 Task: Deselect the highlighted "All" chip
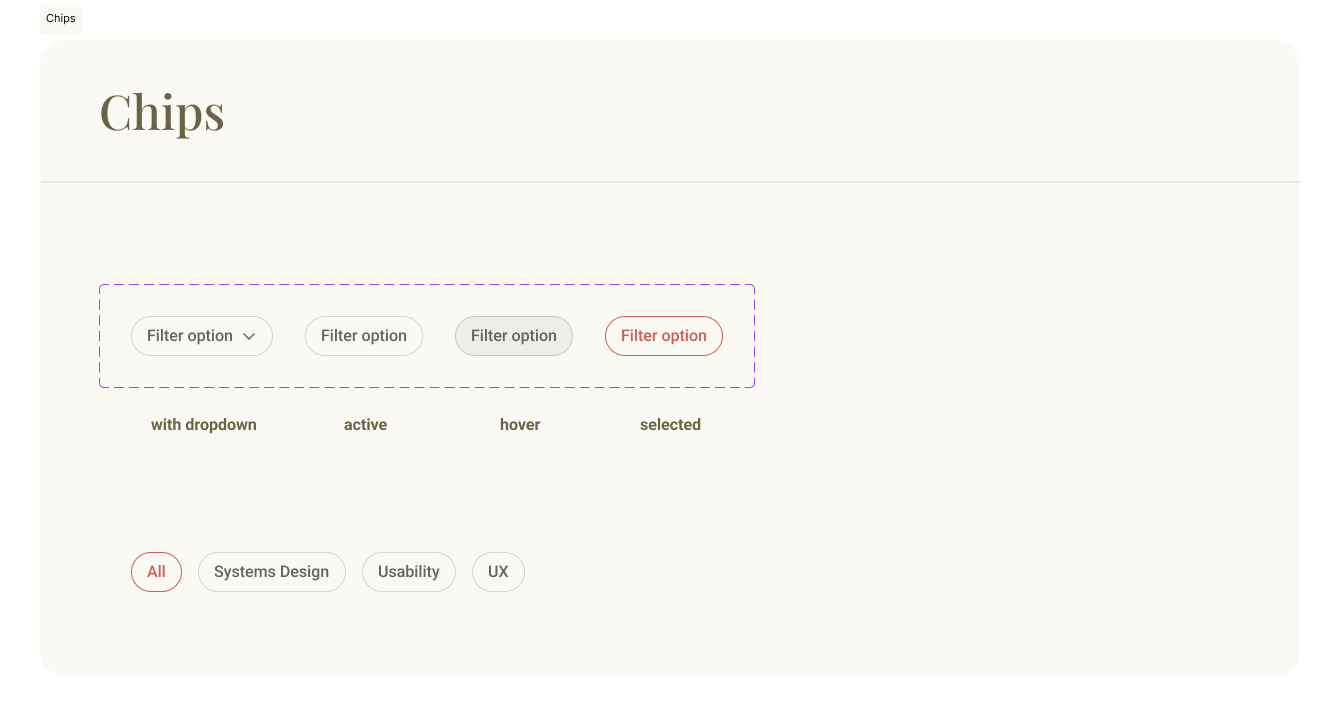pyautogui.click(x=156, y=571)
